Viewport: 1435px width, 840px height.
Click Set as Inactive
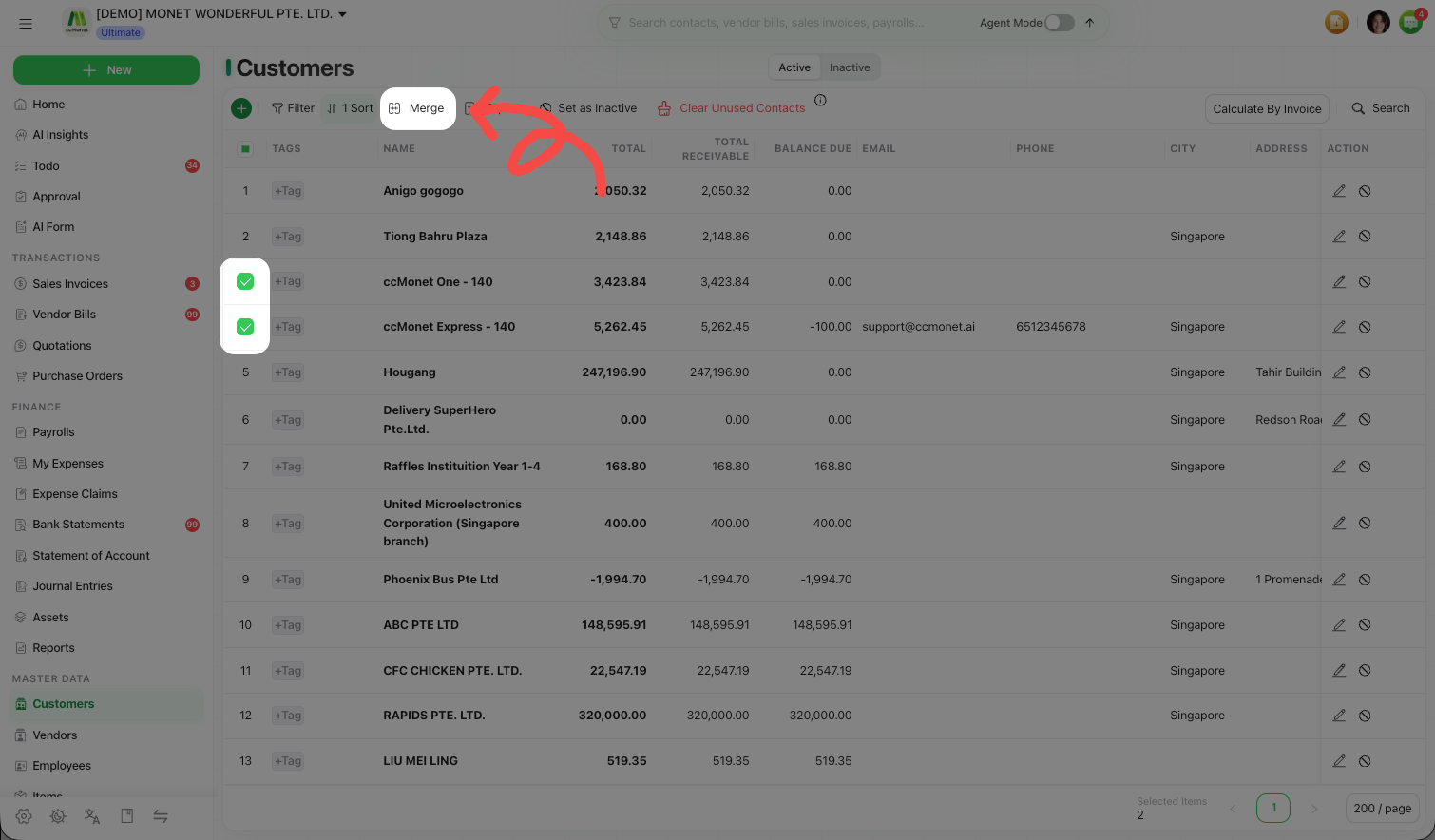tap(588, 108)
